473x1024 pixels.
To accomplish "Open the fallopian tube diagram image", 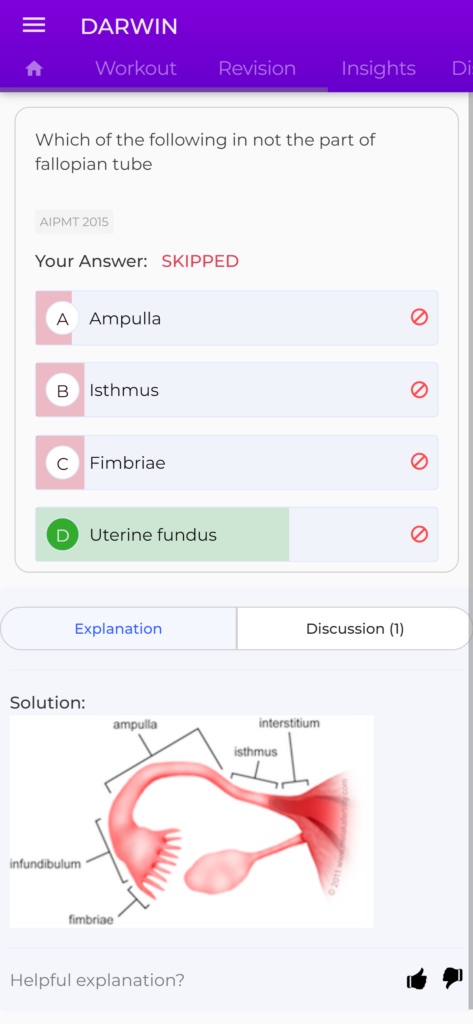I will (191, 821).
